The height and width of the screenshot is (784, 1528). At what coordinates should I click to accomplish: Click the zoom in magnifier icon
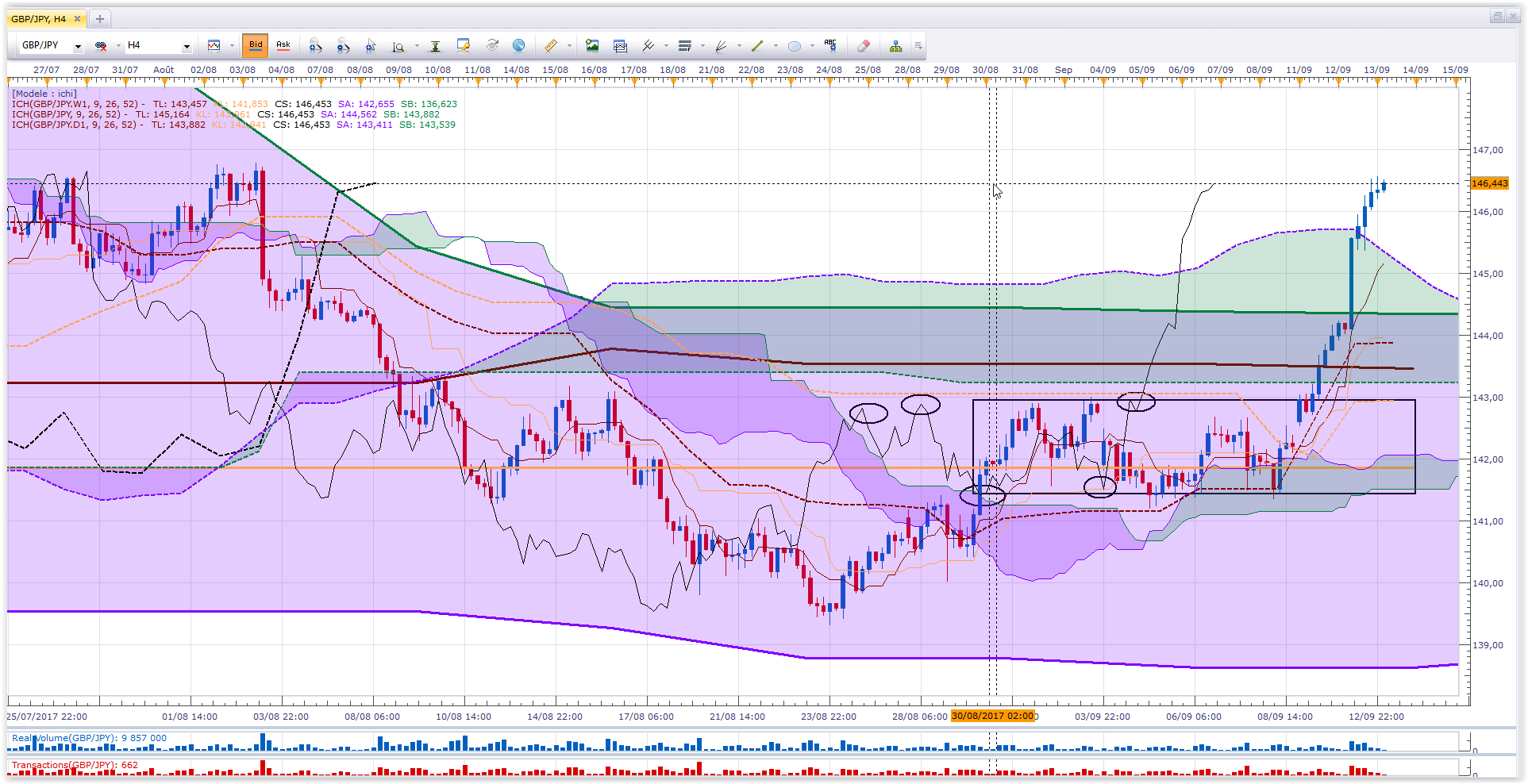tap(315, 46)
